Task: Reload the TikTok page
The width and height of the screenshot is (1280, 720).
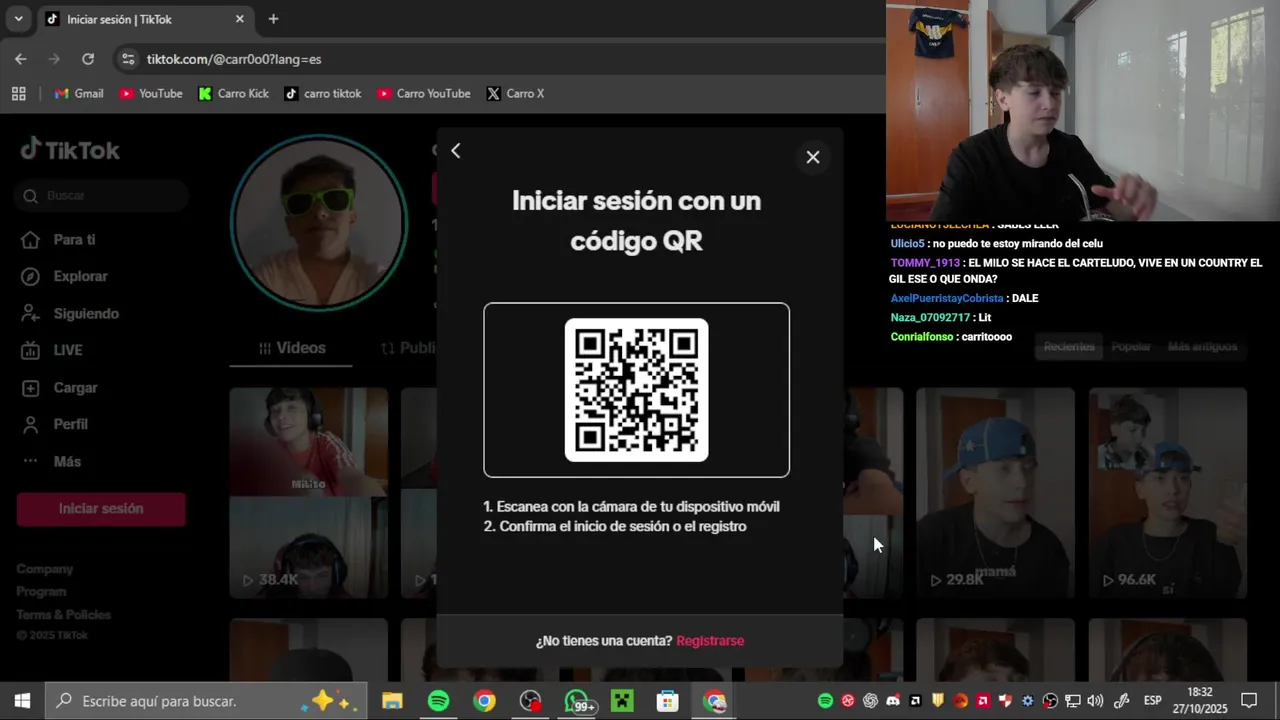Action: [x=88, y=59]
